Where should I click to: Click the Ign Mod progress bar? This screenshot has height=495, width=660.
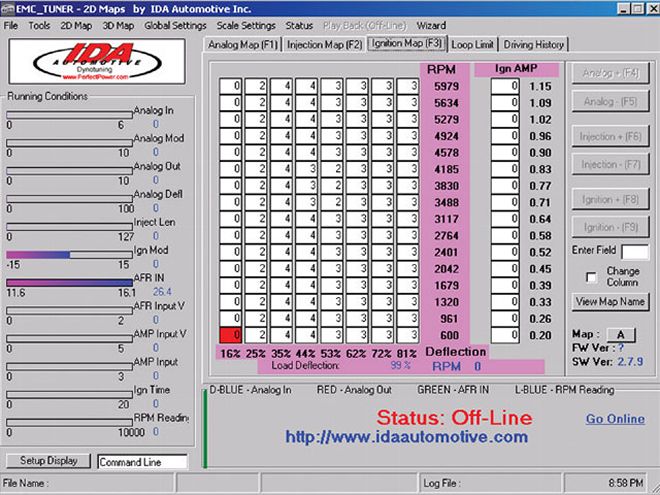point(69,255)
